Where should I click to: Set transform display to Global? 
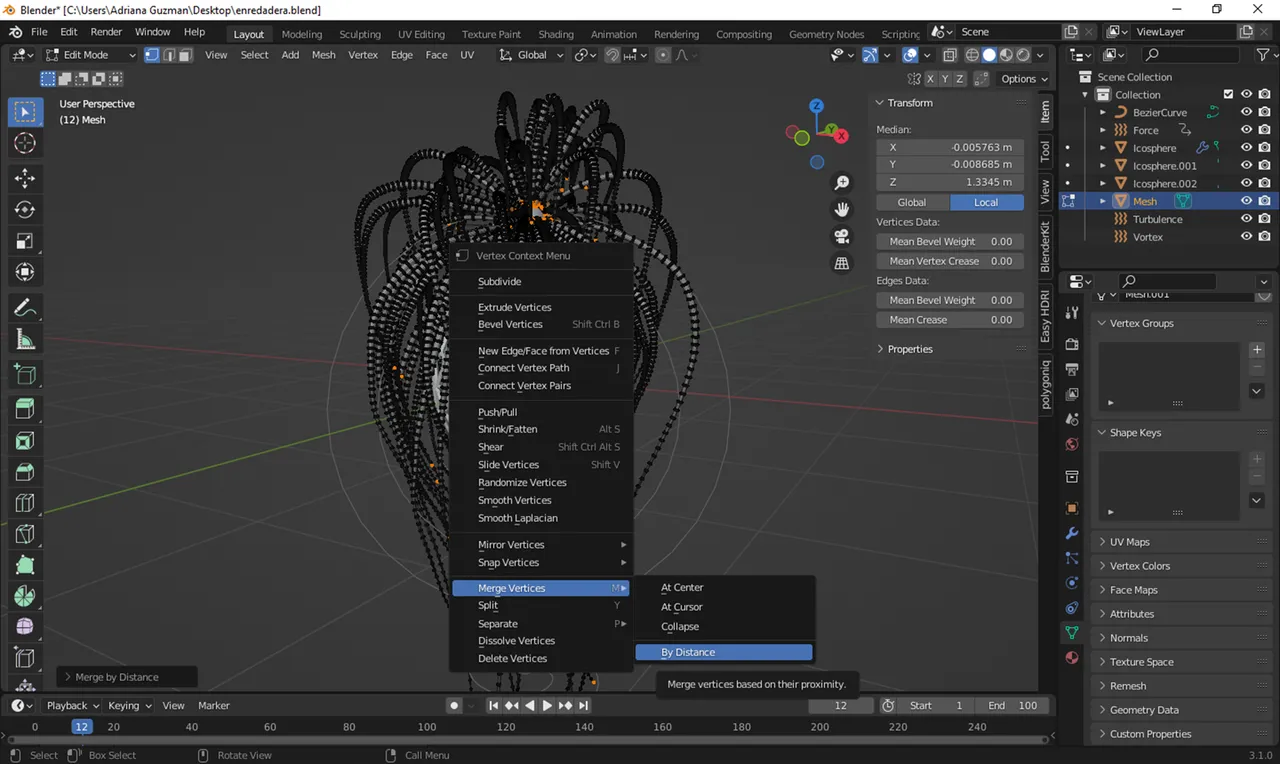pyautogui.click(x=912, y=202)
